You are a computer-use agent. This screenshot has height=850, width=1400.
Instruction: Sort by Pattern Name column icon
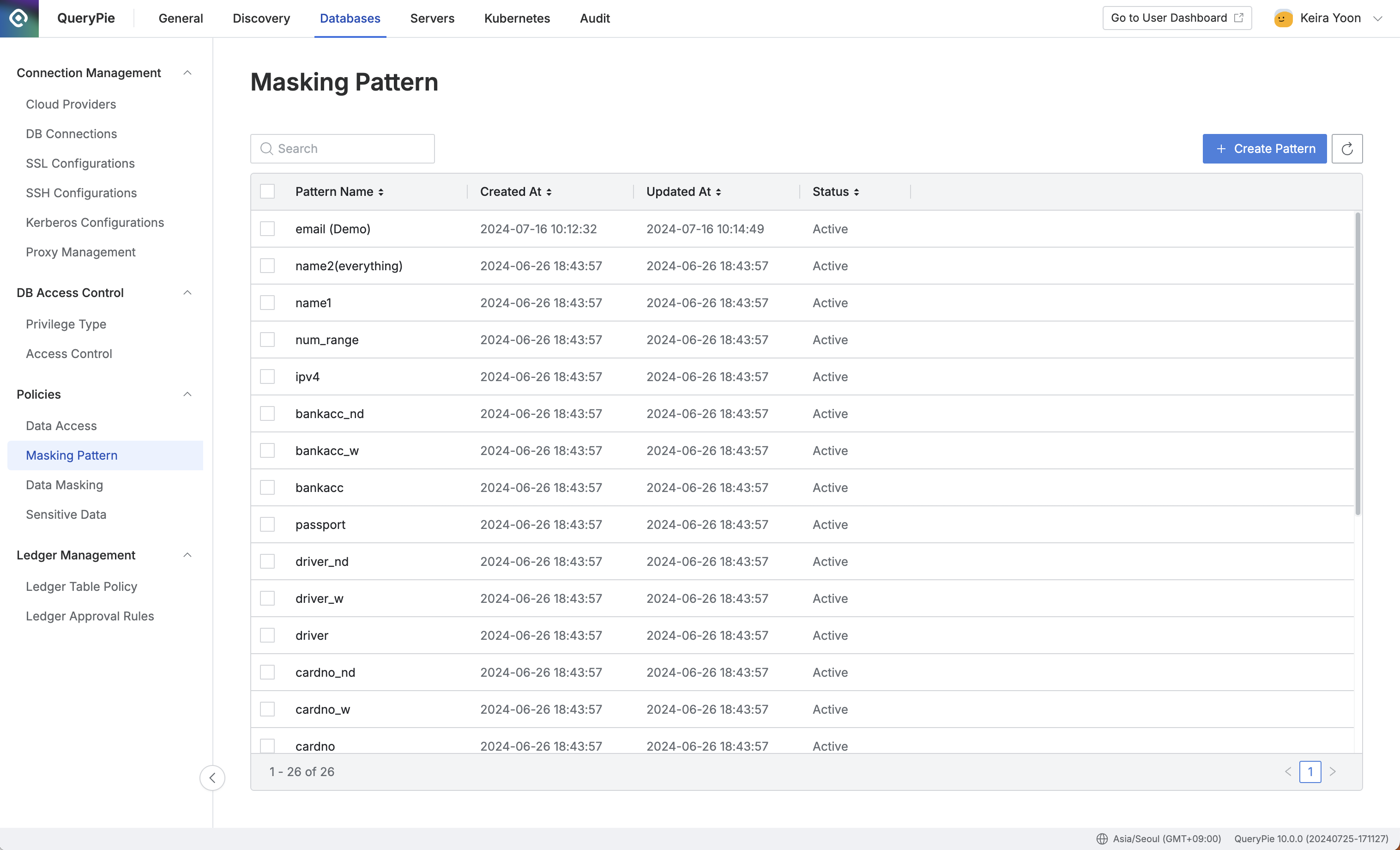[x=380, y=192]
